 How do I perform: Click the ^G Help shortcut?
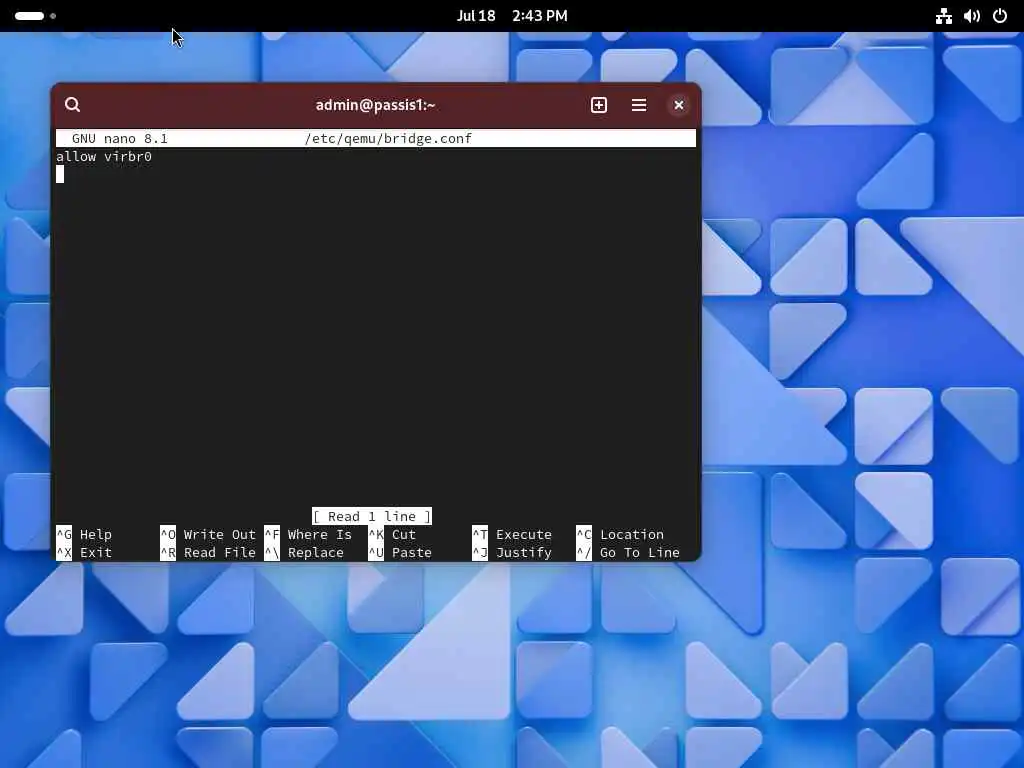click(x=84, y=534)
